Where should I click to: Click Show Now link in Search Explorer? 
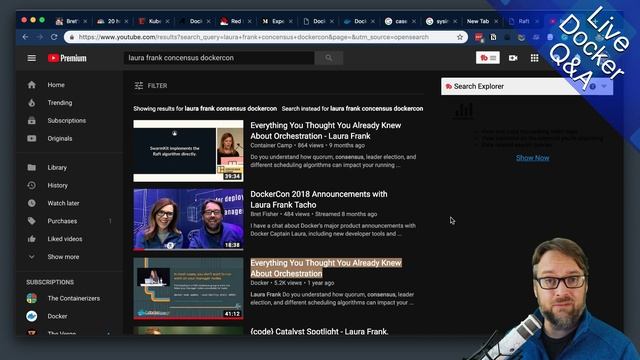532,158
